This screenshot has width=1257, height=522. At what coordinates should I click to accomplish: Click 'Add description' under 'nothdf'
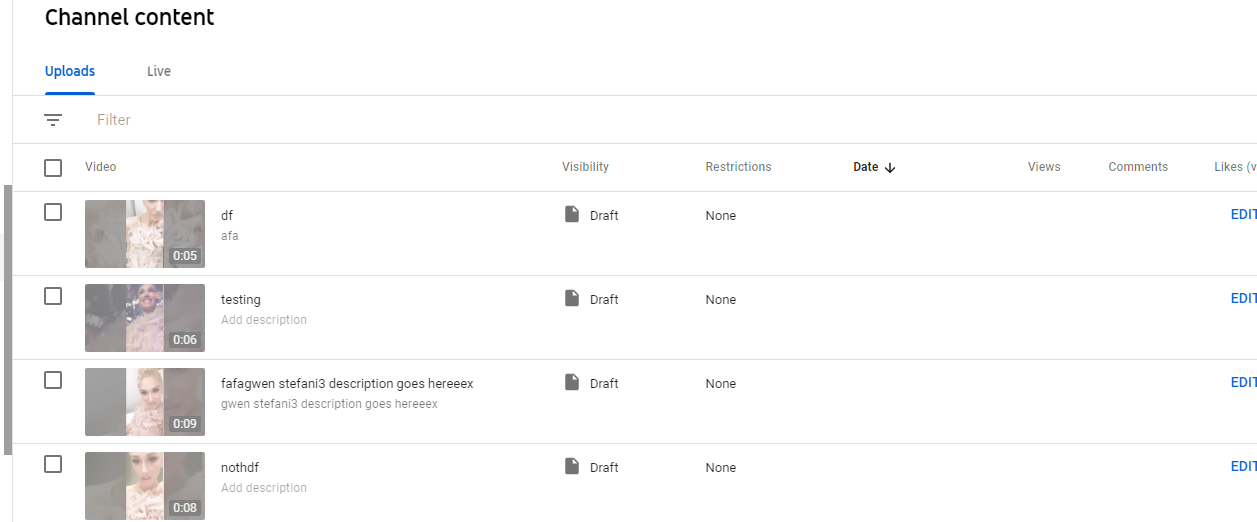[x=264, y=488]
